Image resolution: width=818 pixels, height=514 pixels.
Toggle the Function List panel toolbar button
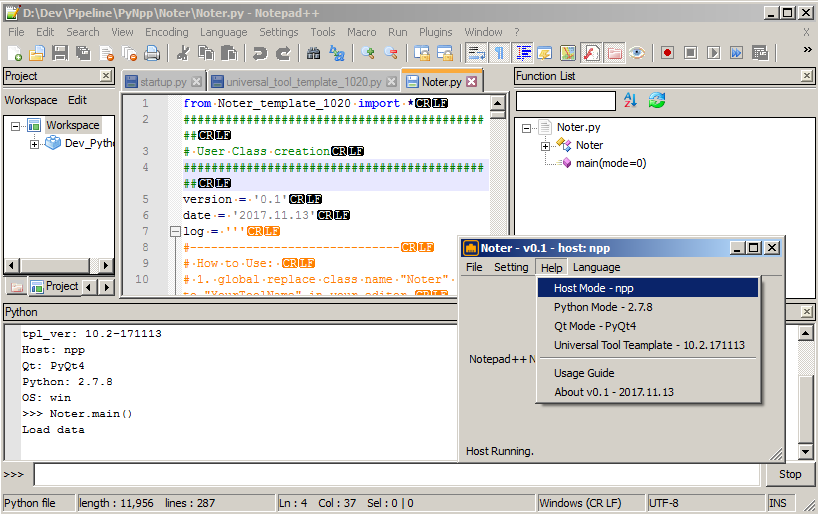point(591,53)
